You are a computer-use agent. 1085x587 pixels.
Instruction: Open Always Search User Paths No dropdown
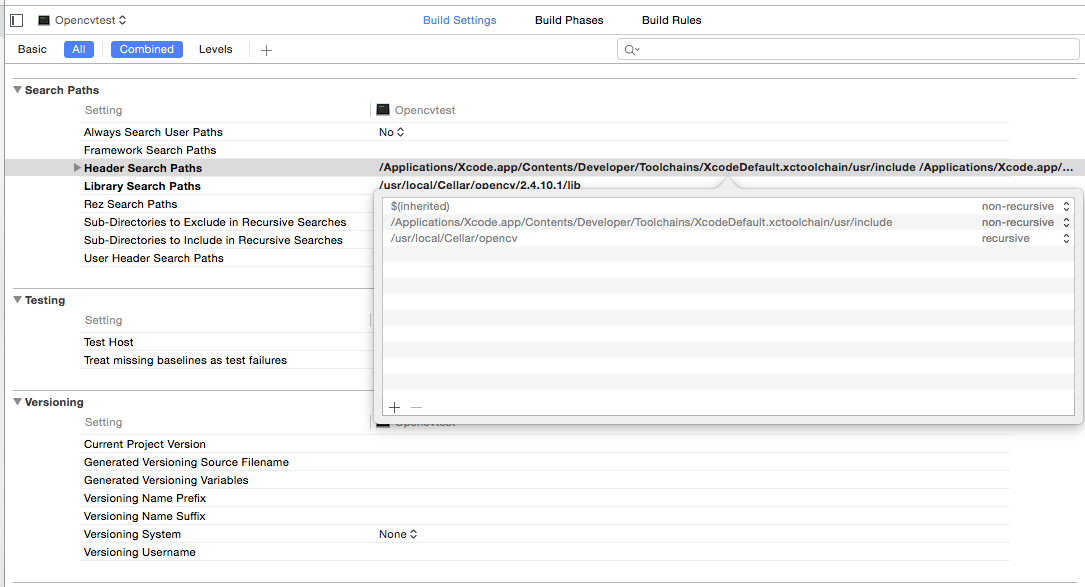(x=391, y=132)
